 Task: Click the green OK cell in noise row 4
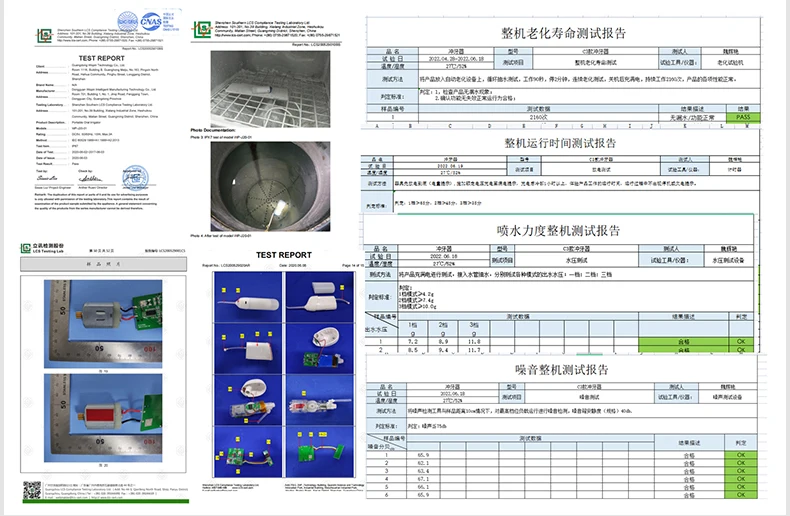(741, 479)
